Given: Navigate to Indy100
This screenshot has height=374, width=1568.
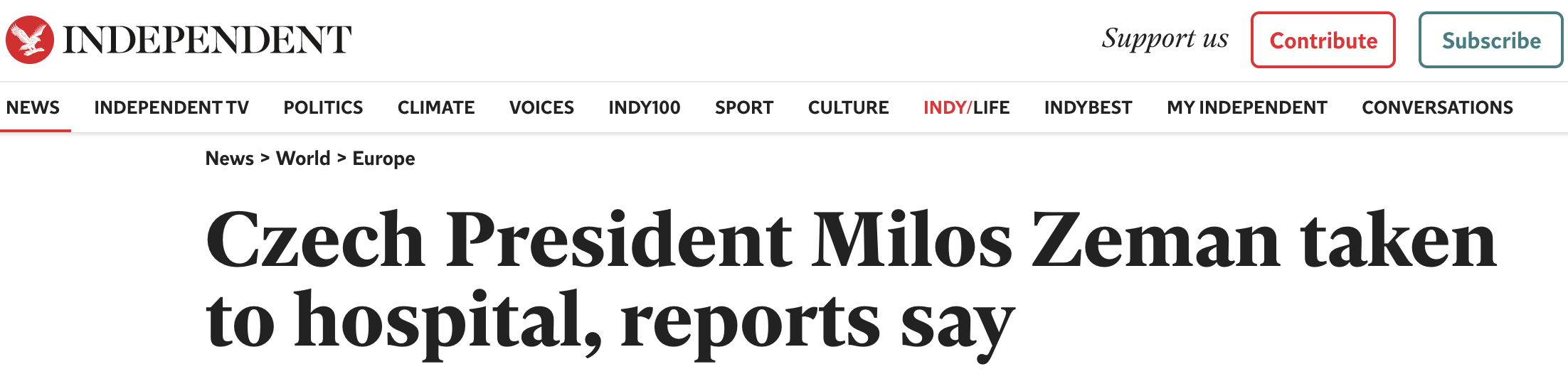Looking at the screenshot, I should point(644,107).
